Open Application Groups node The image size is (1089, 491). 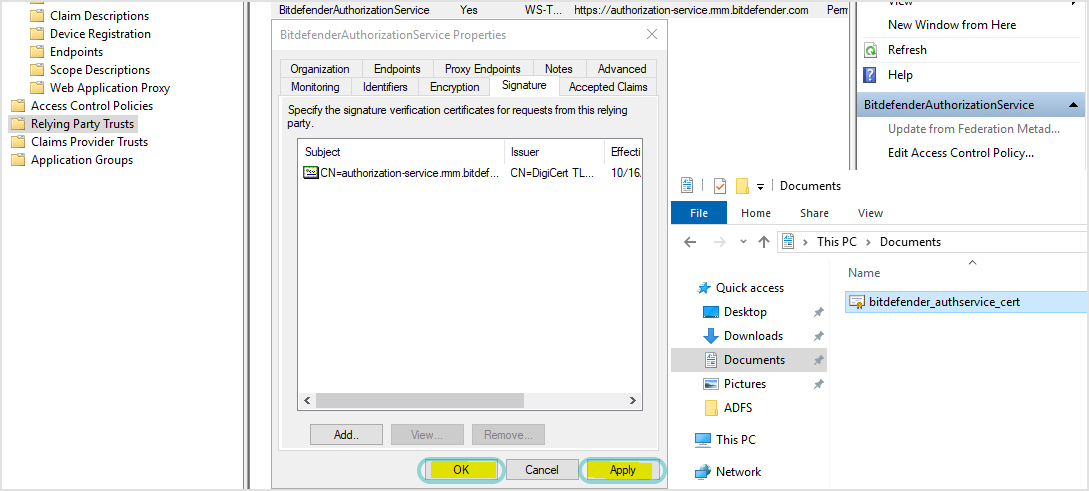[x=82, y=160]
